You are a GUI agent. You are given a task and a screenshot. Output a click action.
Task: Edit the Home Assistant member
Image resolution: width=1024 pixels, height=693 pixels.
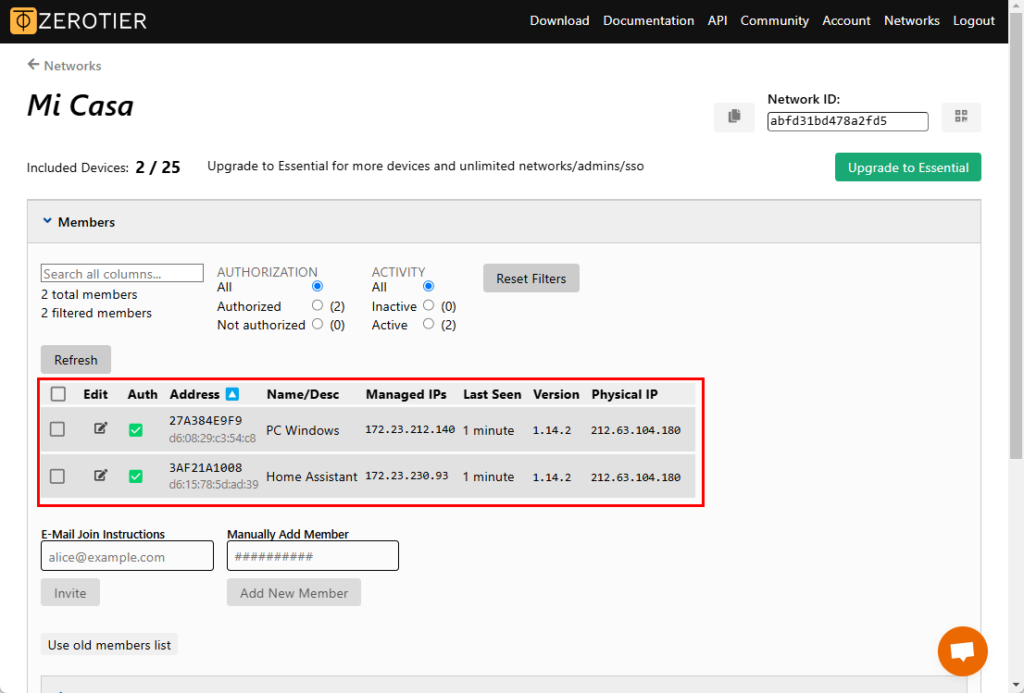tap(100, 476)
